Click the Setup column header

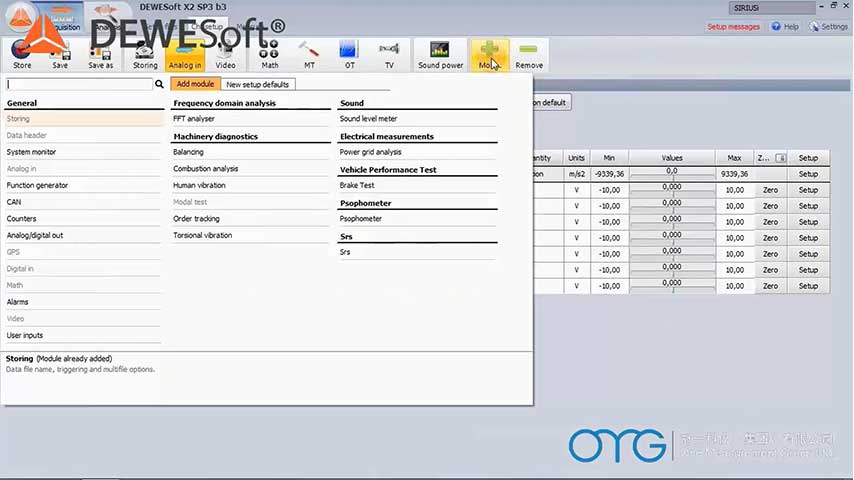808,158
